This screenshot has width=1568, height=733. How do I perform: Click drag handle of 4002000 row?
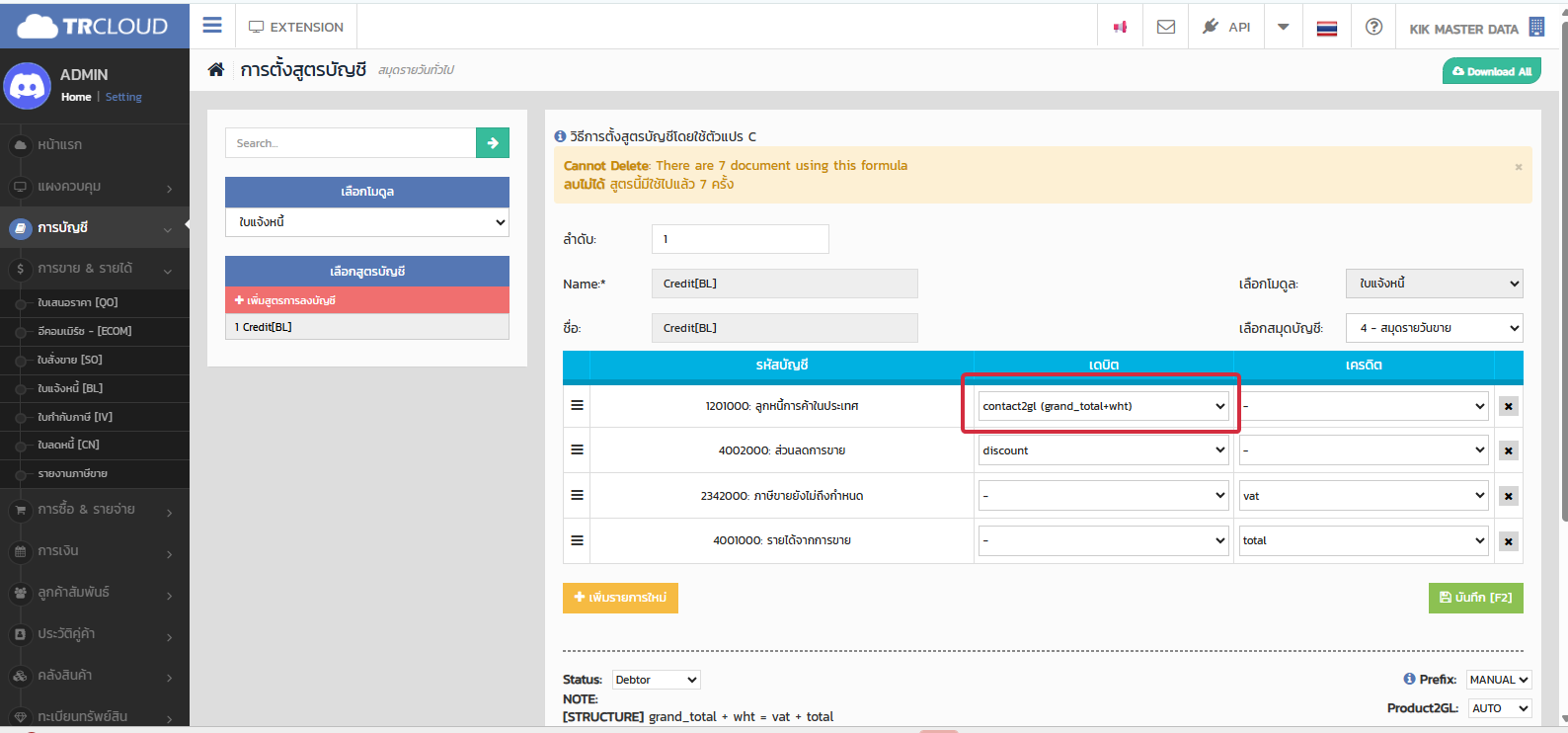pyautogui.click(x=577, y=450)
